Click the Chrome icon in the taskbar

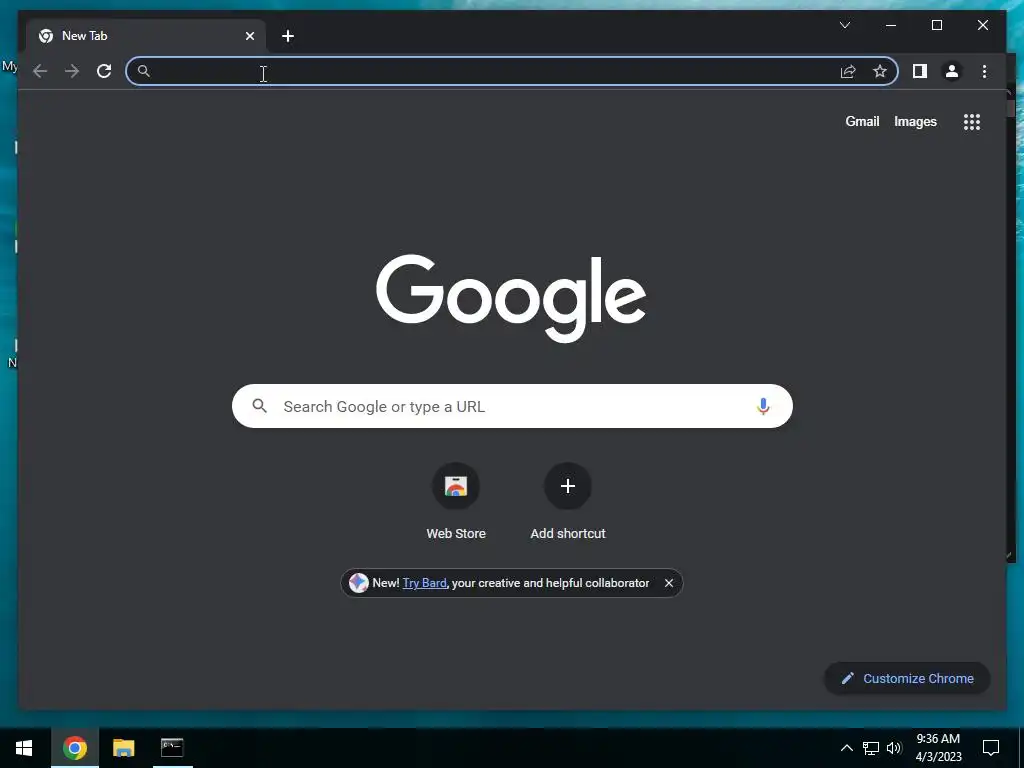[75, 748]
